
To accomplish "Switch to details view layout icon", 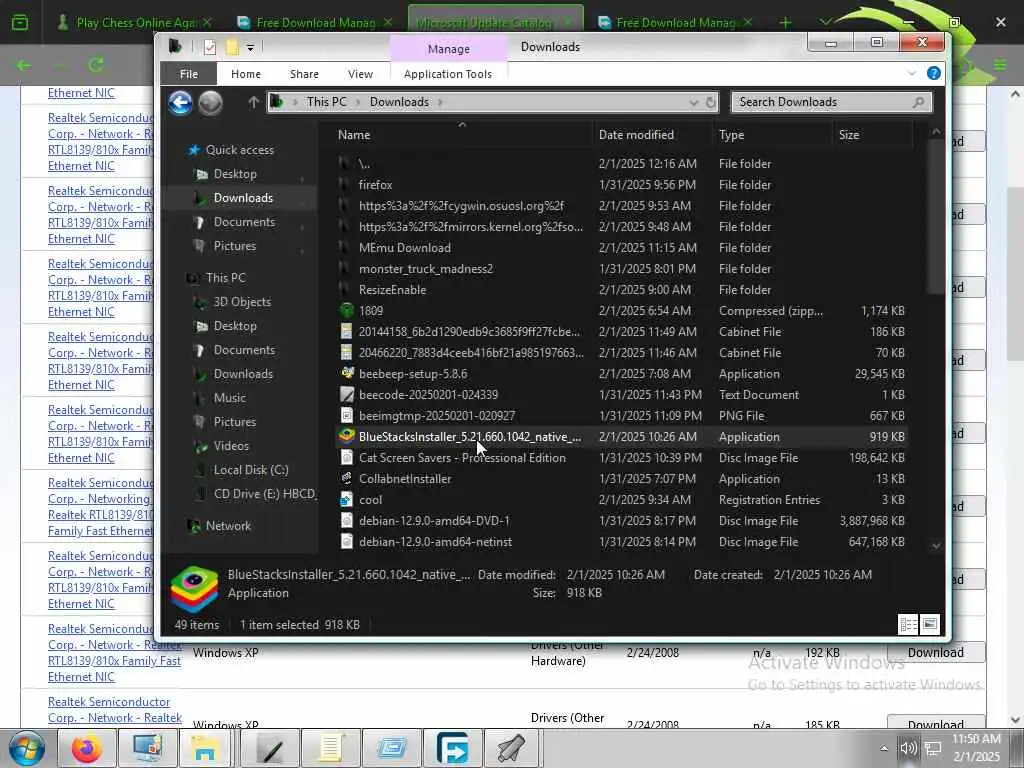I will click(x=908, y=624).
